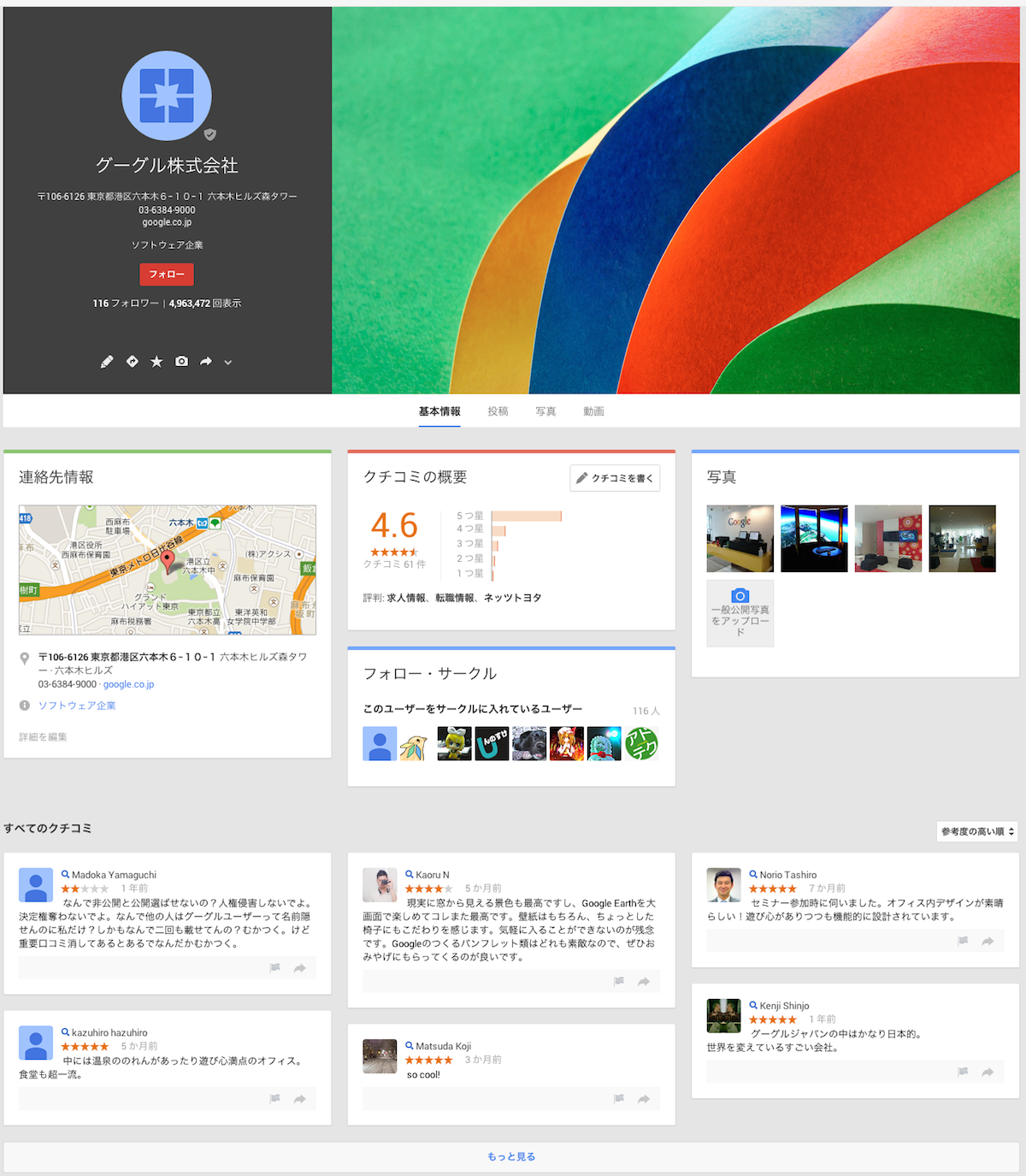Click the star review icon in header
1026x1176 pixels.
click(156, 362)
